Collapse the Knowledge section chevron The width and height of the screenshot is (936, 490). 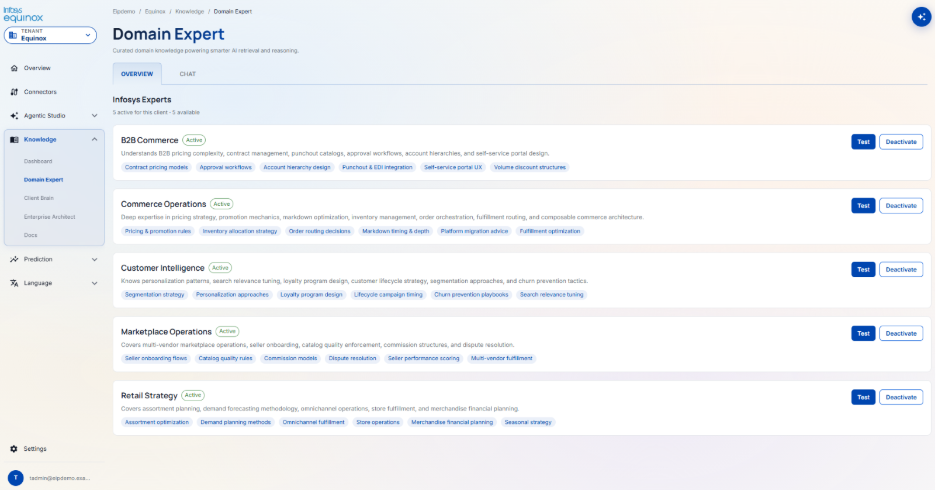coord(94,140)
